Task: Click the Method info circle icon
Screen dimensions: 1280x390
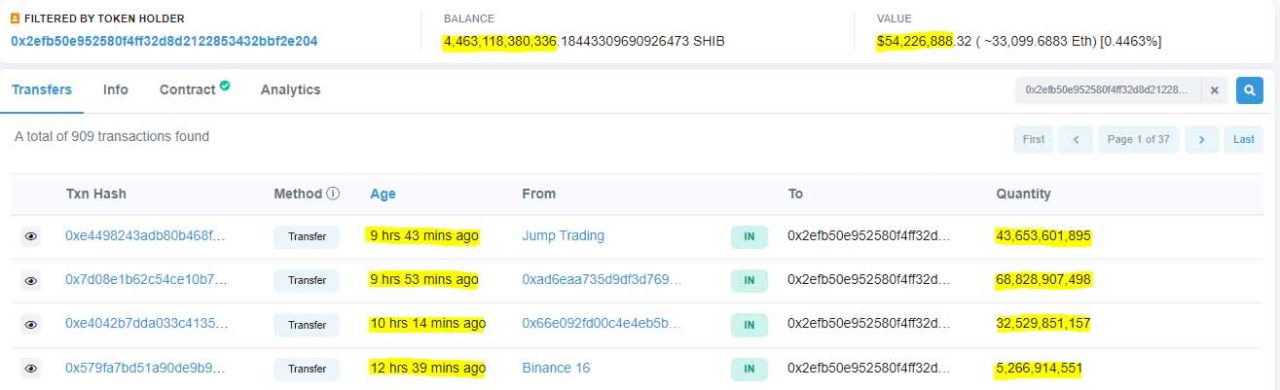Action: point(333,193)
